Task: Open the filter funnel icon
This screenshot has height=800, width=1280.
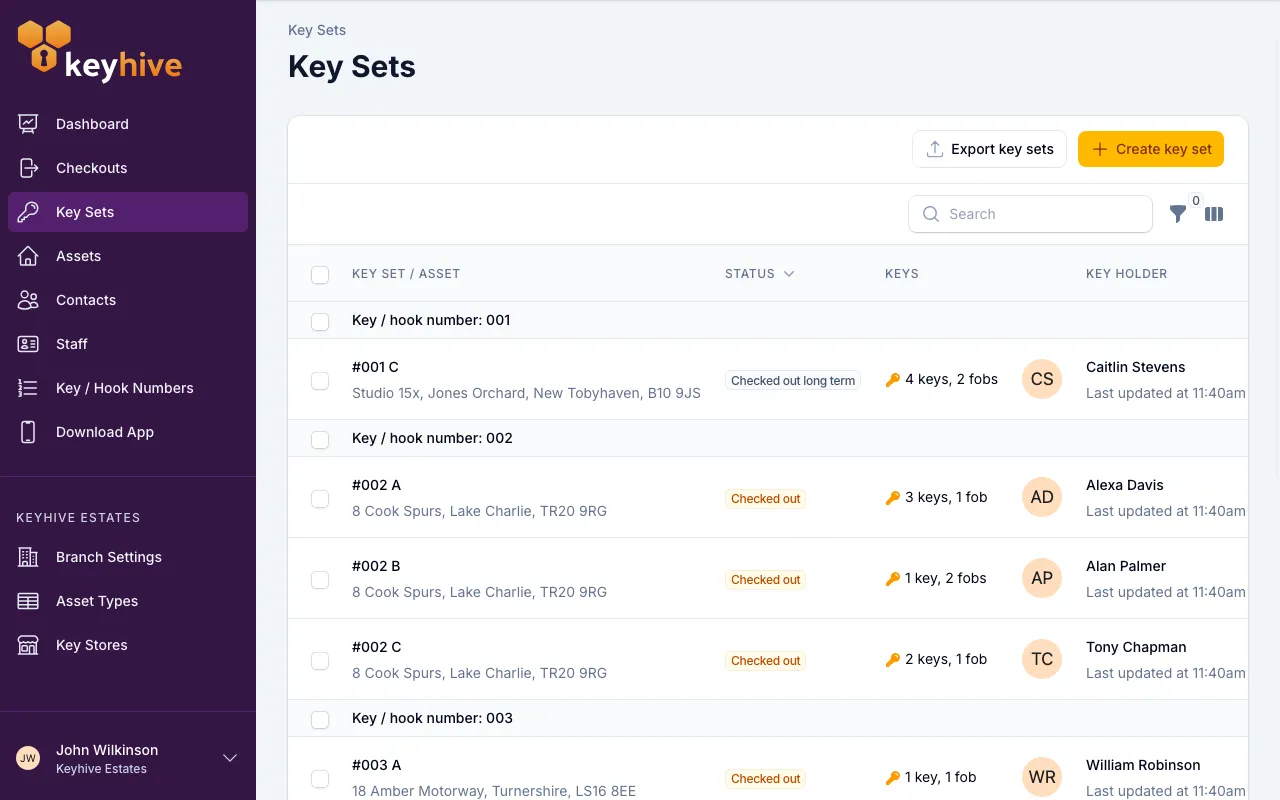Action: click(x=1178, y=214)
